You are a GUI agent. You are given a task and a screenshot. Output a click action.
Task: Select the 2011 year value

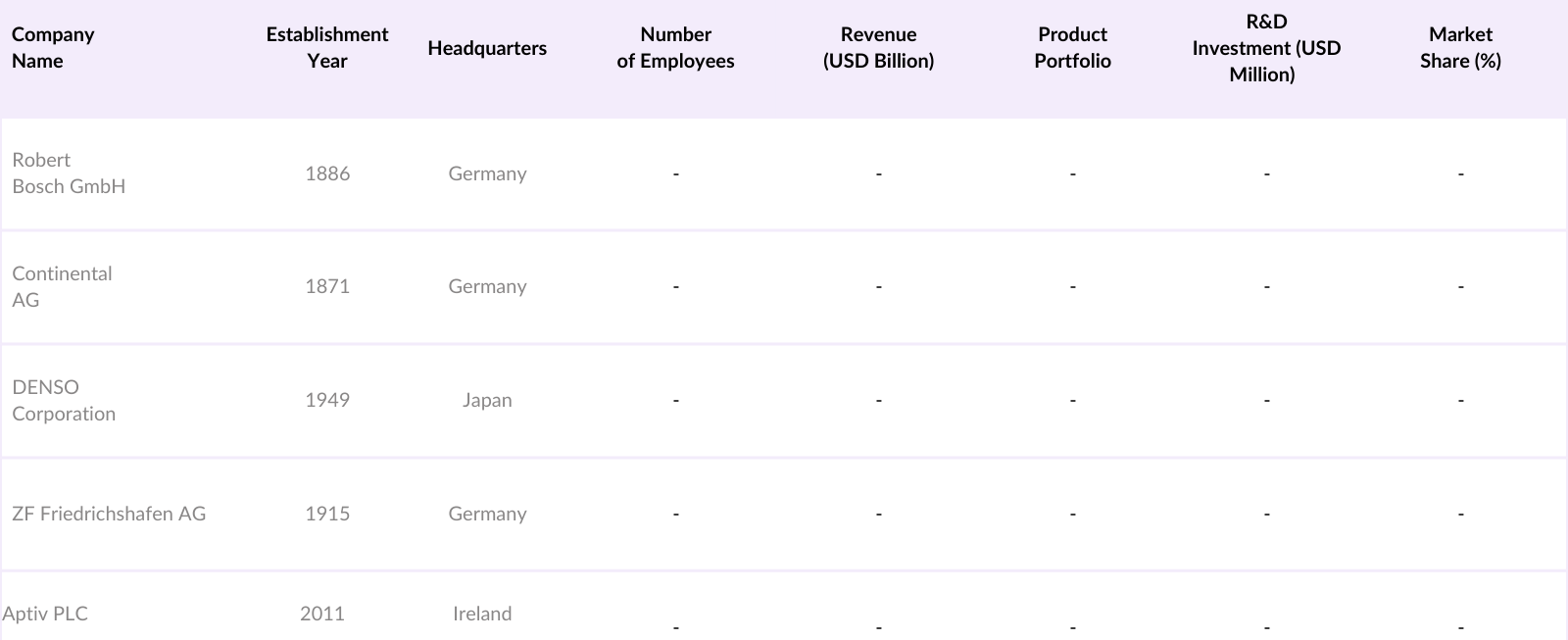tap(322, 614)
